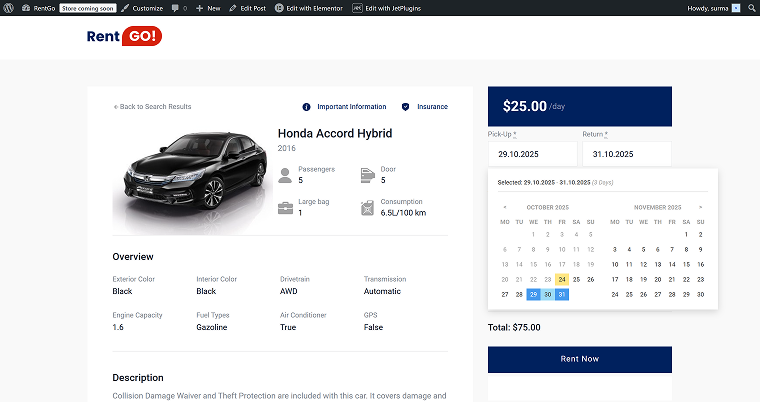Viewport: 760px width, 402px height.
Task: Click the Consumption fuel icon
Action: tap(367, 208)
